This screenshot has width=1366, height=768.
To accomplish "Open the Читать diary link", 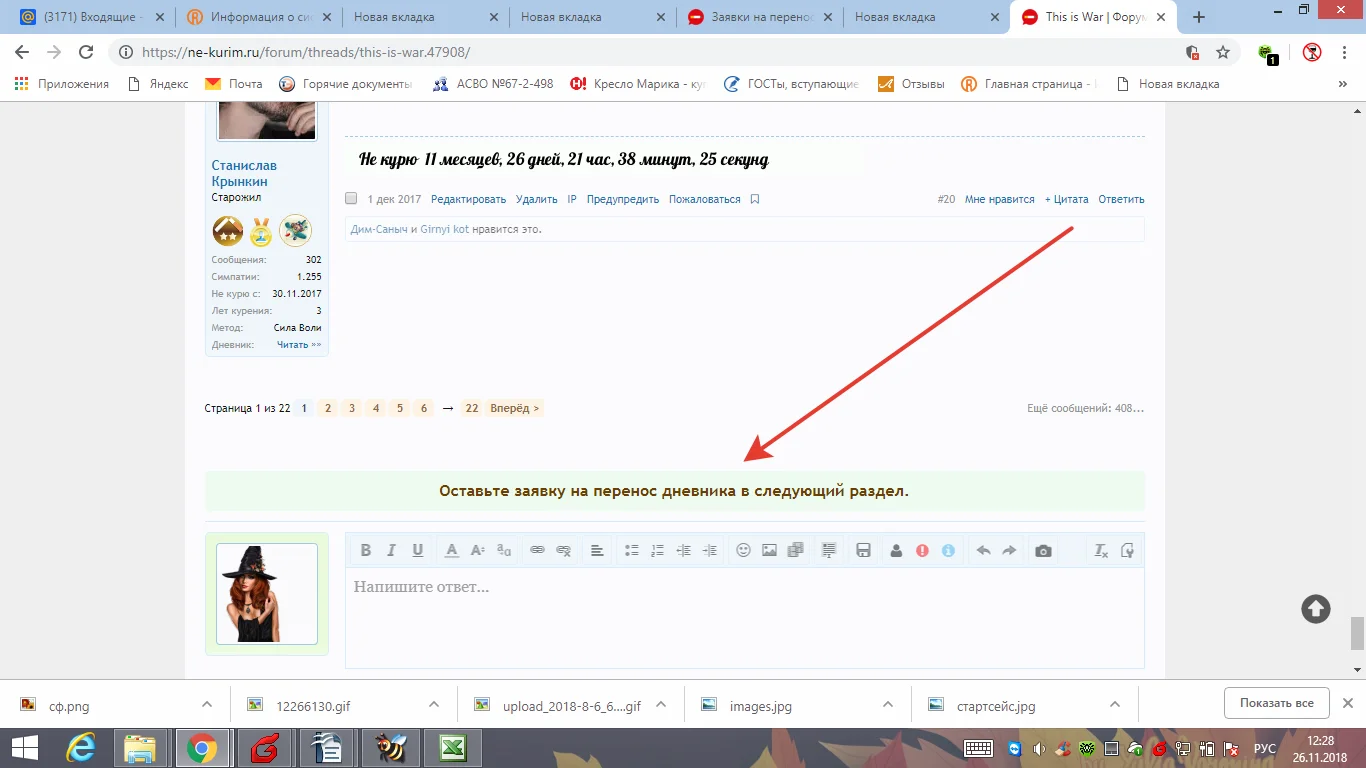I will [x=299, y=345].
